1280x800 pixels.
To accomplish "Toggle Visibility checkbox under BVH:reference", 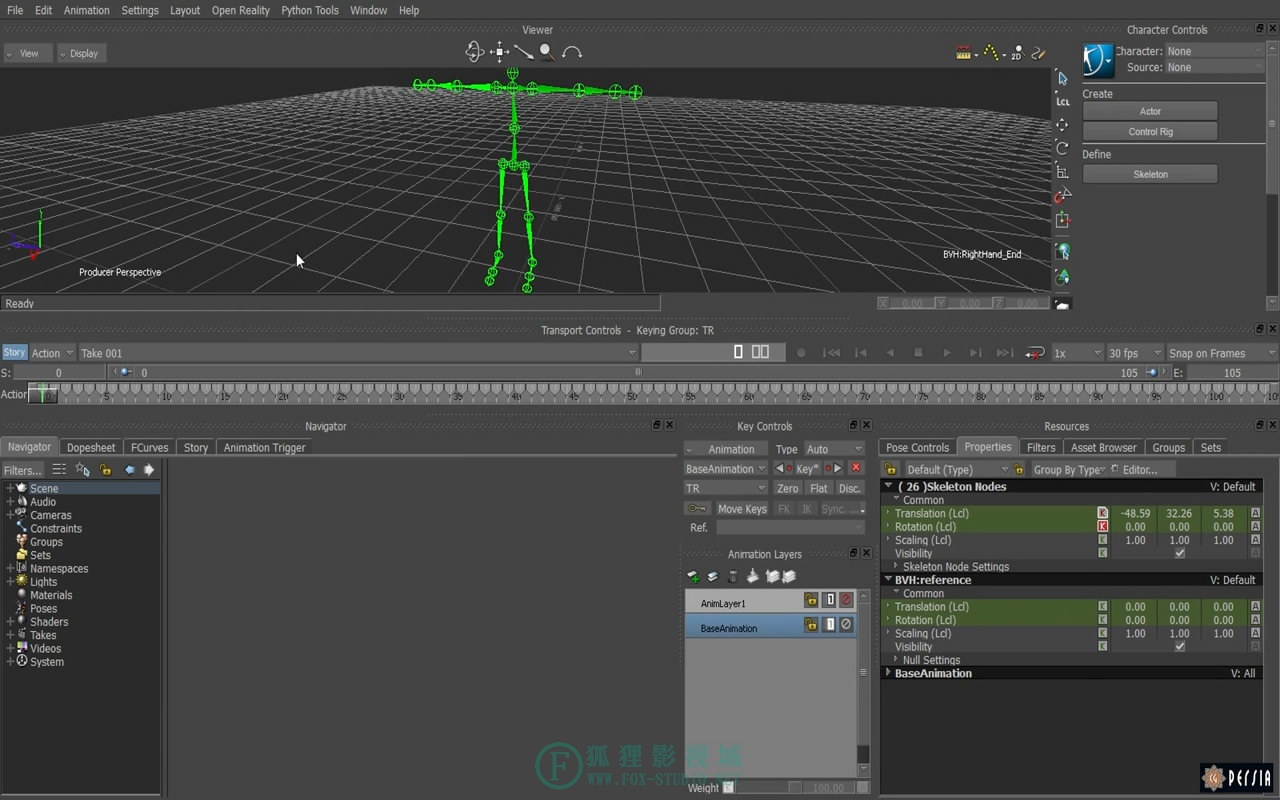I will click(1180, 646).
